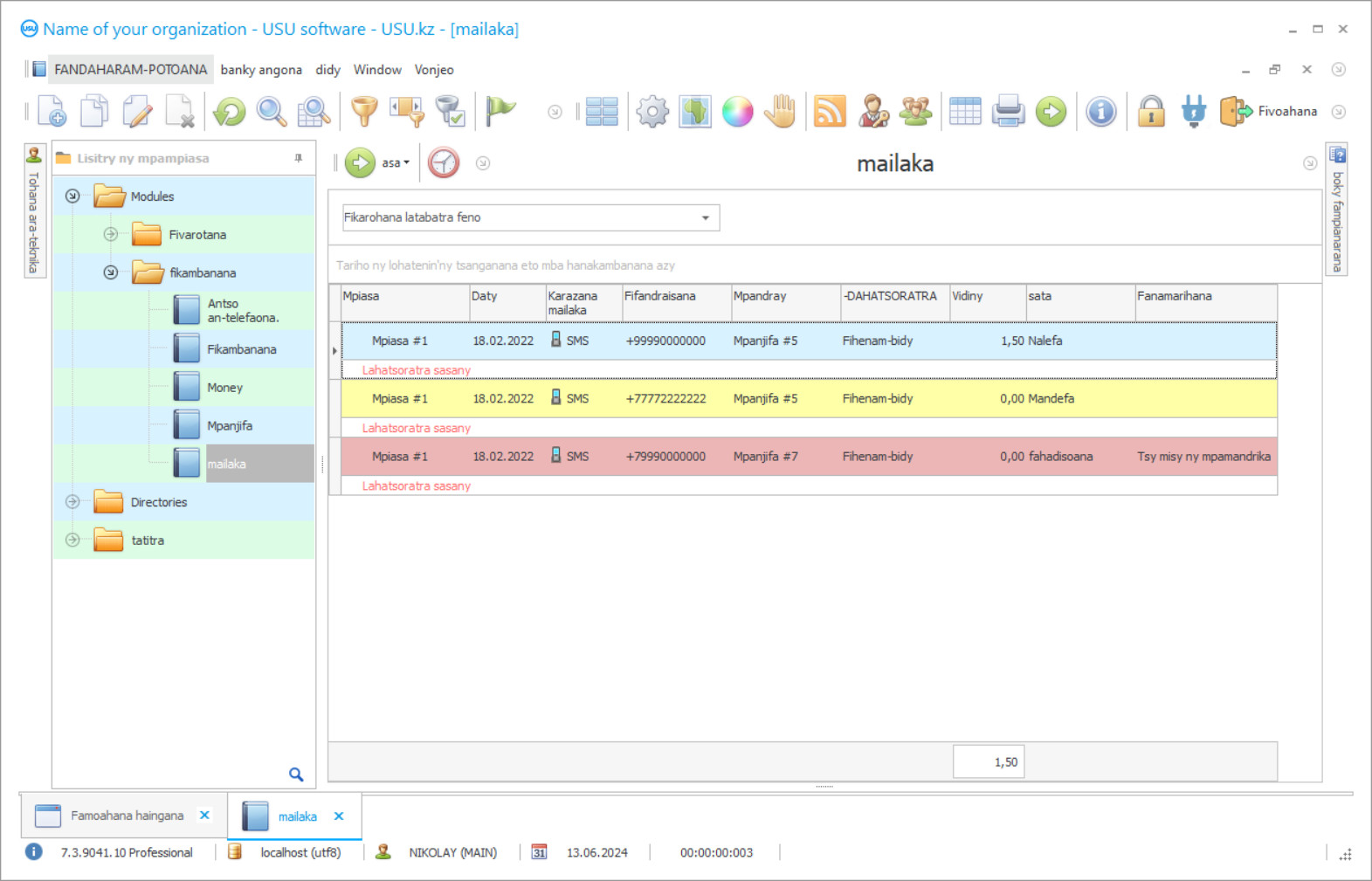The image size is (1372, 881).
Task: Open Fikarohana latabatra feno dropdown
Action: coord(705,217)
